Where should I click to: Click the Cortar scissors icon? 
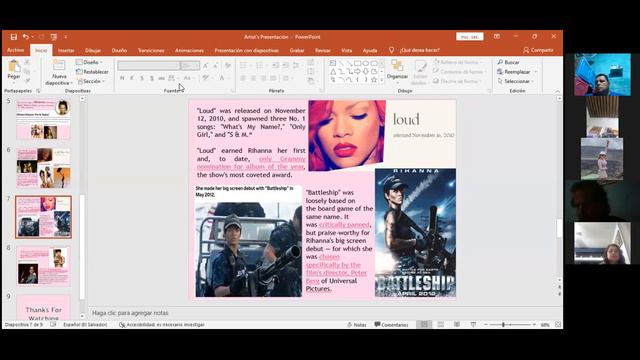27,62
